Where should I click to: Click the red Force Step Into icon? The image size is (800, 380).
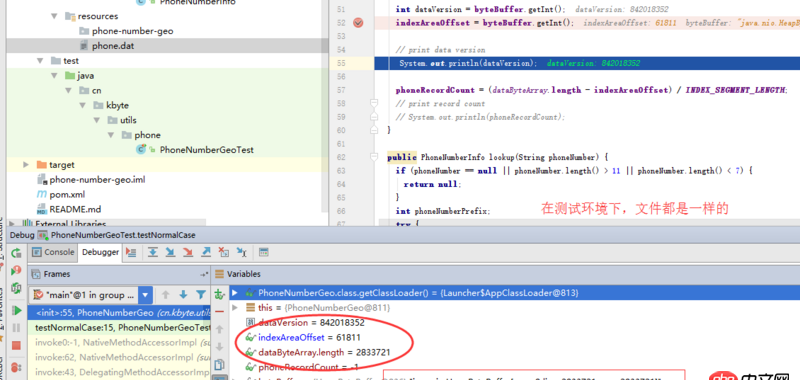tap(188, 251)
